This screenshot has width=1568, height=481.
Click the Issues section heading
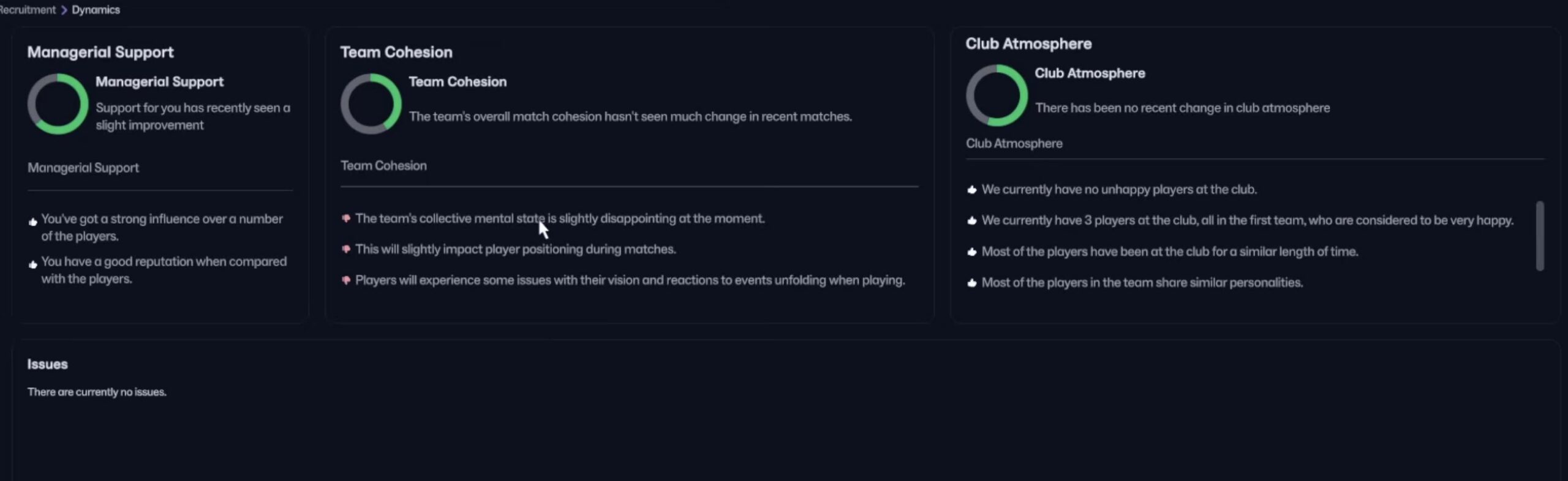47,364
